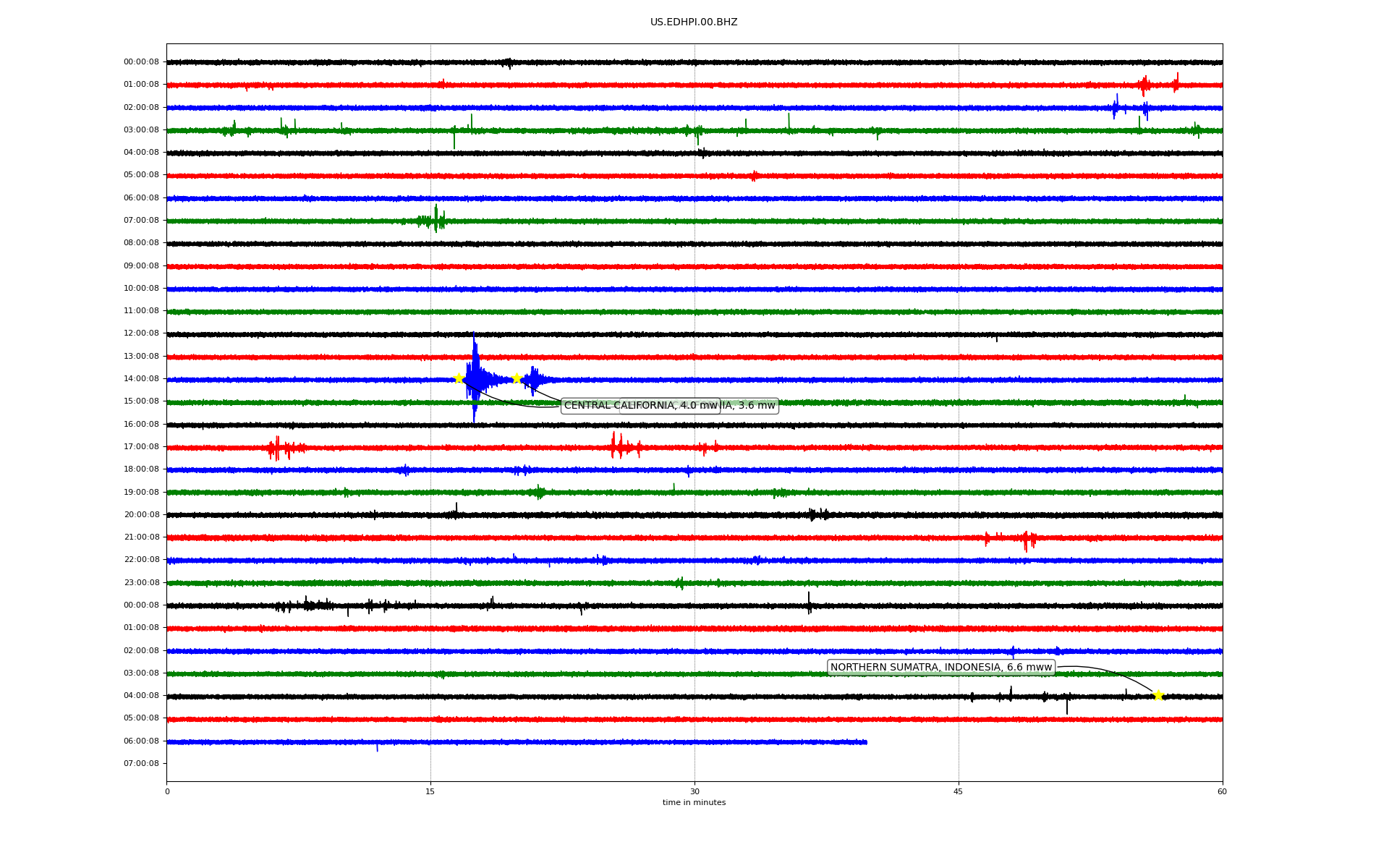The width and height of the screenshot is (1389, 868).
Task: Click the 45 tick label on the x-axis
Action: (959, 791)
